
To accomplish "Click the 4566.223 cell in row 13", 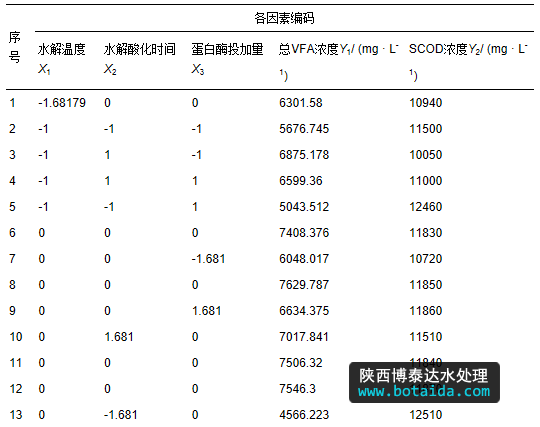I will click(x=304, y=415).
